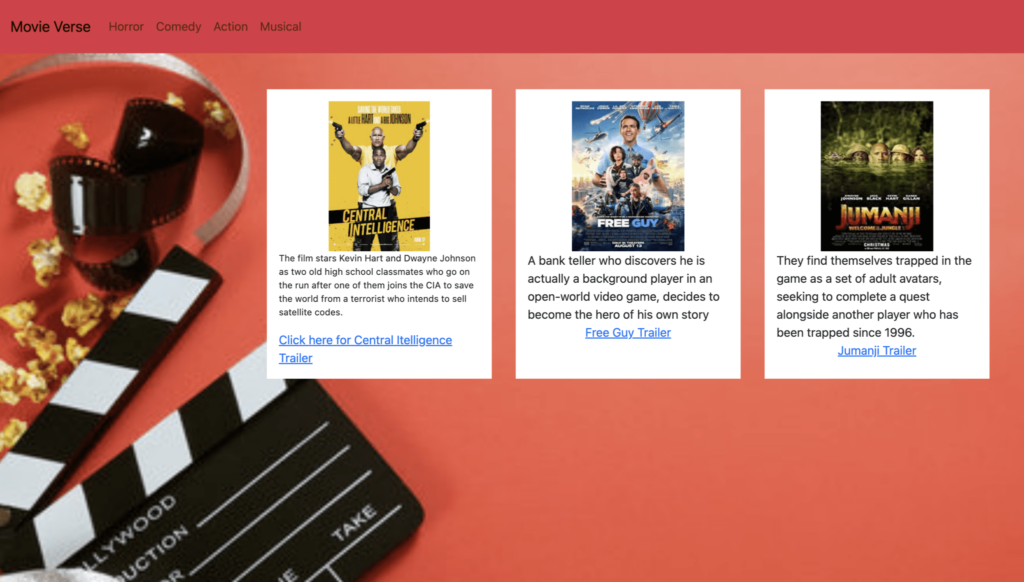The width and height of the screenshot is (1024, 582).
Task: Select the Action nav item
Action: [x=230, y=27]
